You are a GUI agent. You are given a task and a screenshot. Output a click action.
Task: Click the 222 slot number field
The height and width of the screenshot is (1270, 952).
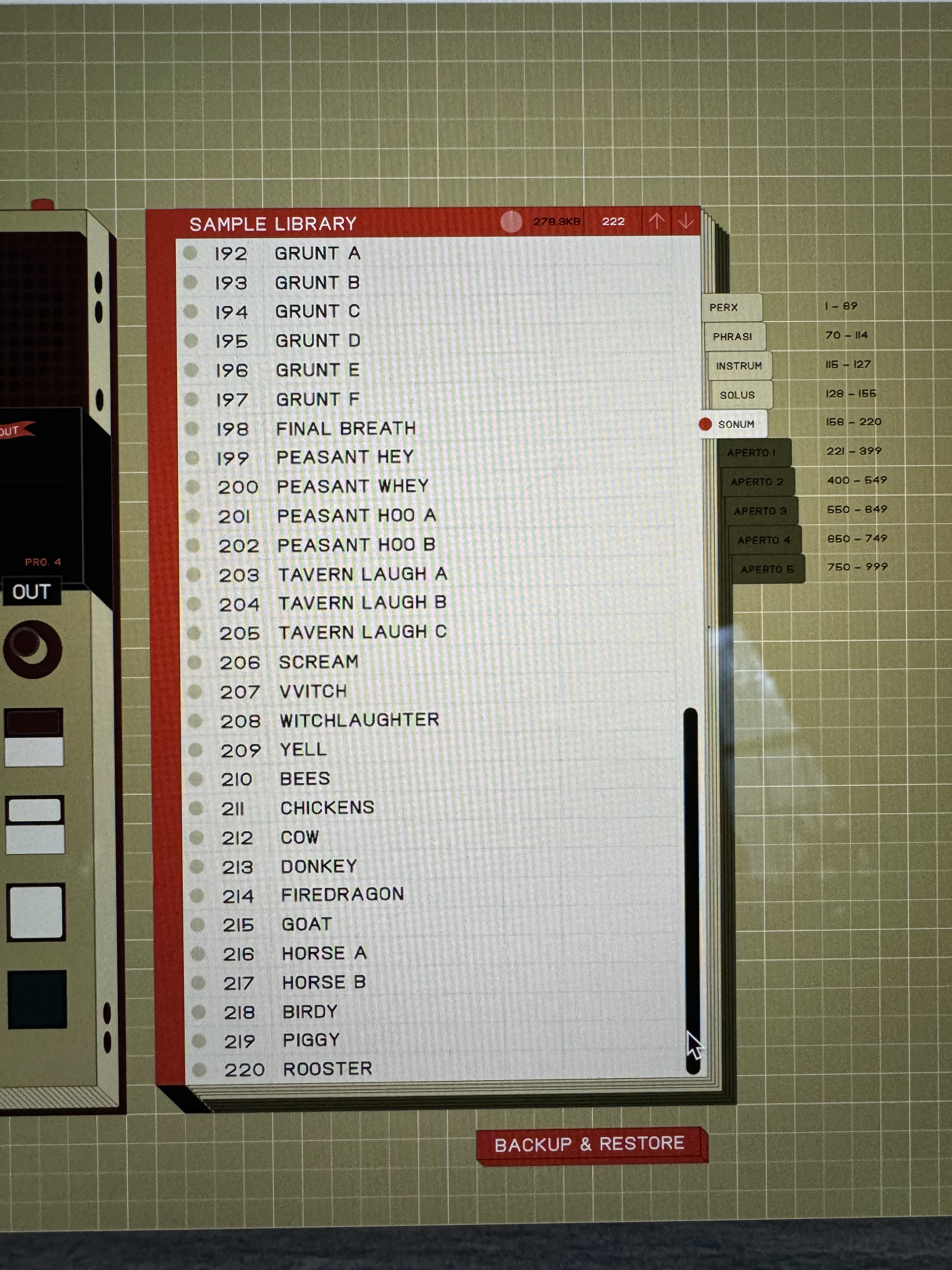[613, 222]
